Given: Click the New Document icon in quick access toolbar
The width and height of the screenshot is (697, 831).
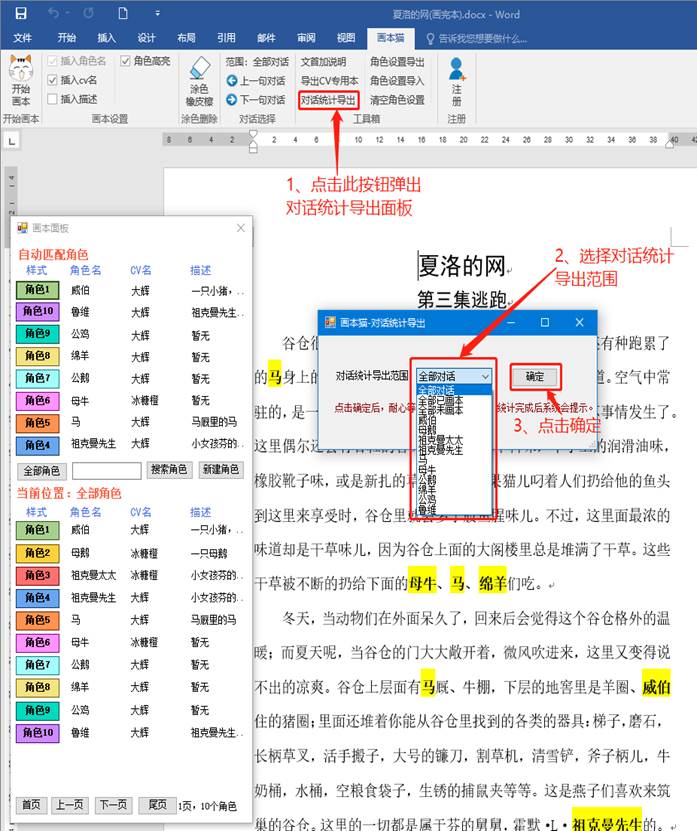Looking at the screenshot, I should (x=123, y=13).
